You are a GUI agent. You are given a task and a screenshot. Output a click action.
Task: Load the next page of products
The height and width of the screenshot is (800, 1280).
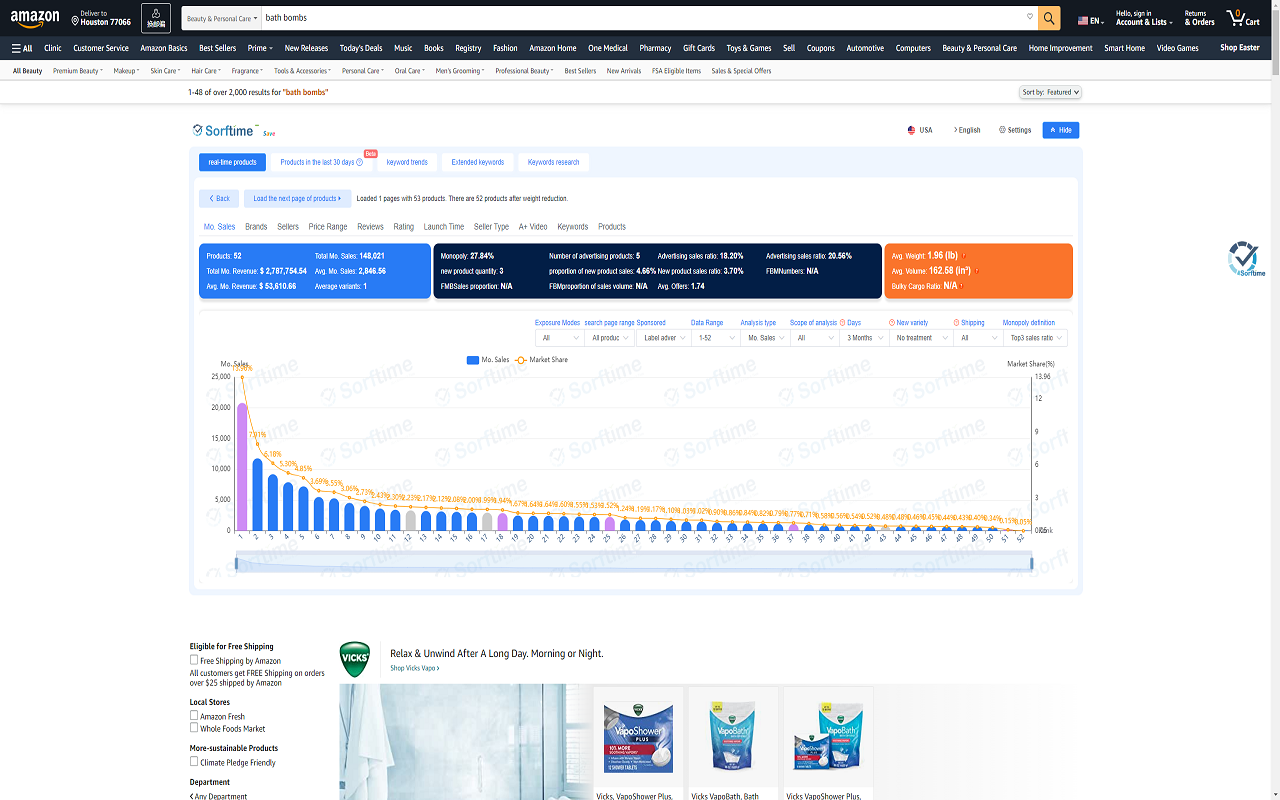[x=298, y=198]
